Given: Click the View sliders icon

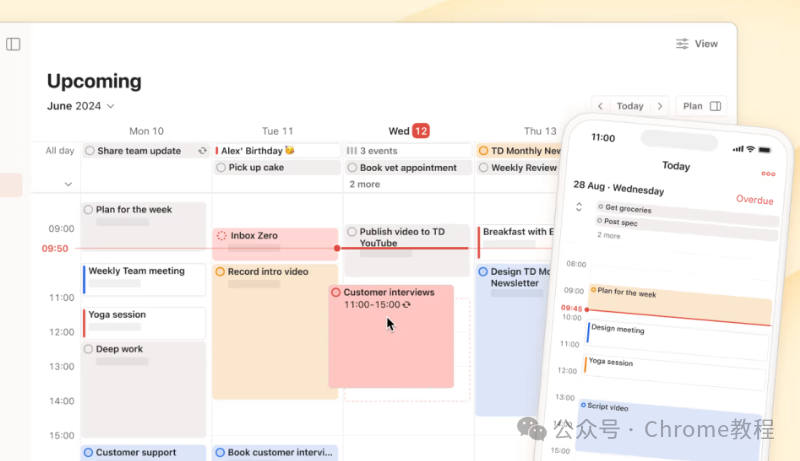Looking at the screenshot, I should (682, 44).
